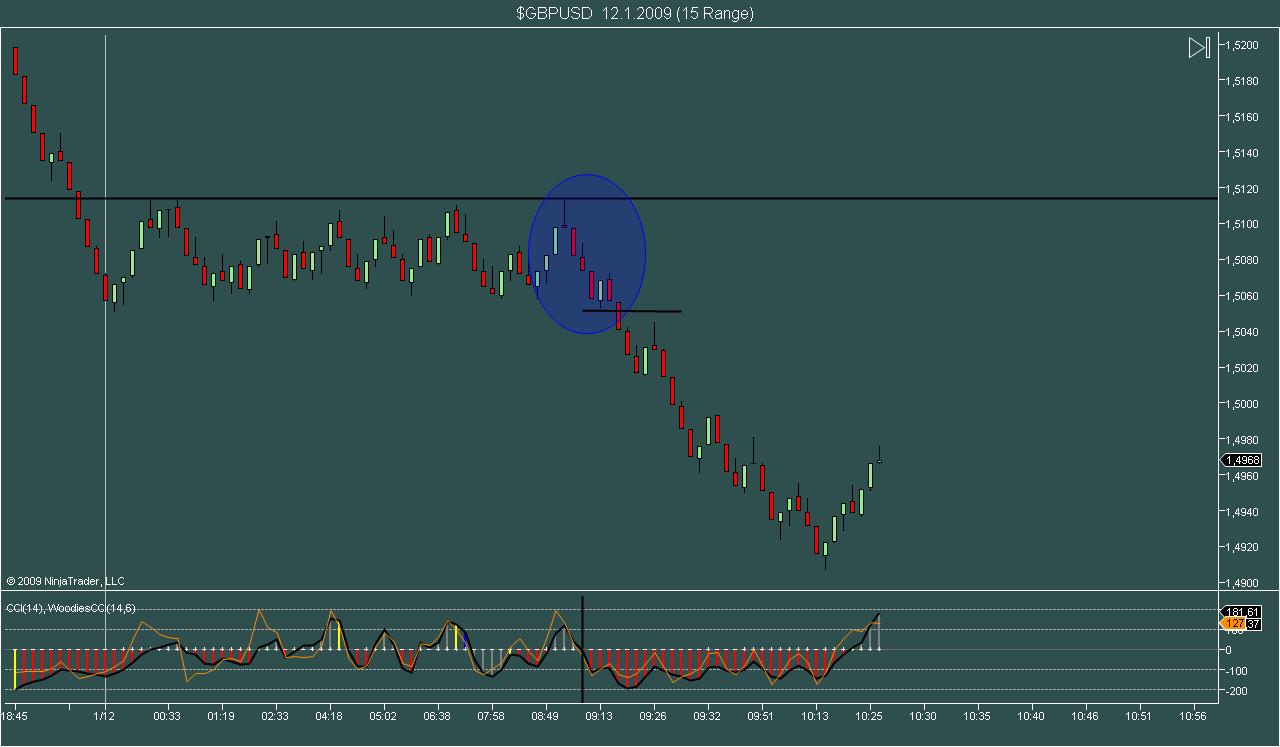This screenshot has height=747, width=1280.
Task: Click the 1,5040 price axis label
Action: tap(1244, 332)
